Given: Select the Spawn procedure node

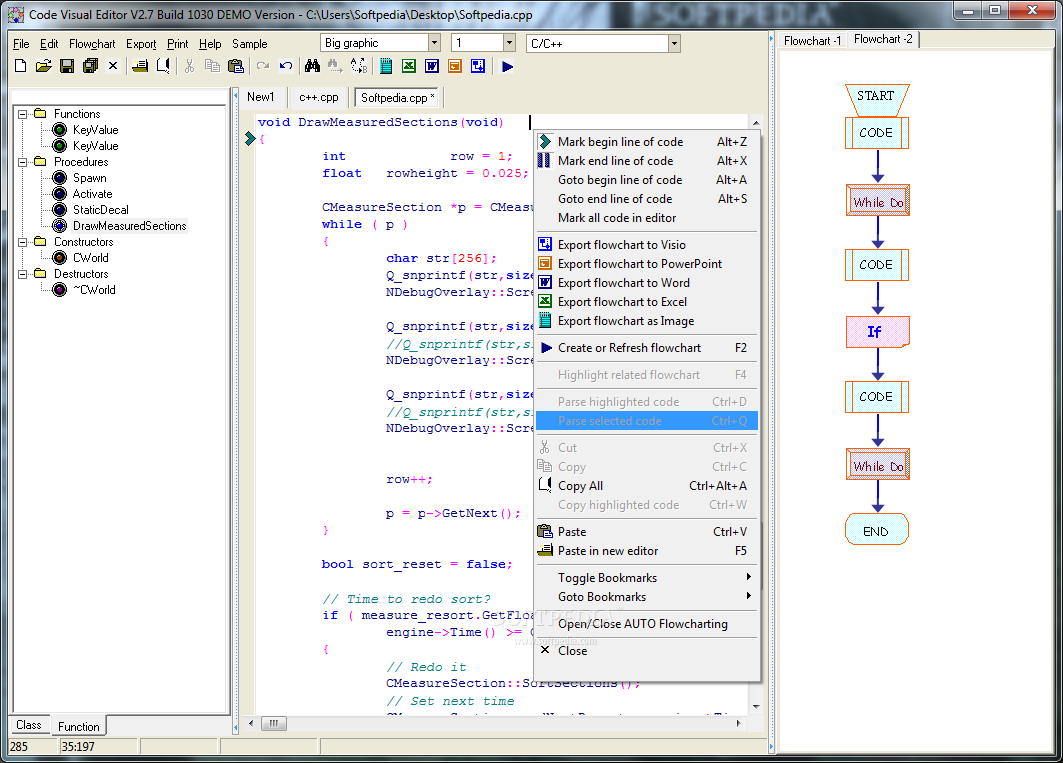Looking at the screenshot, I should click(89, 178).
